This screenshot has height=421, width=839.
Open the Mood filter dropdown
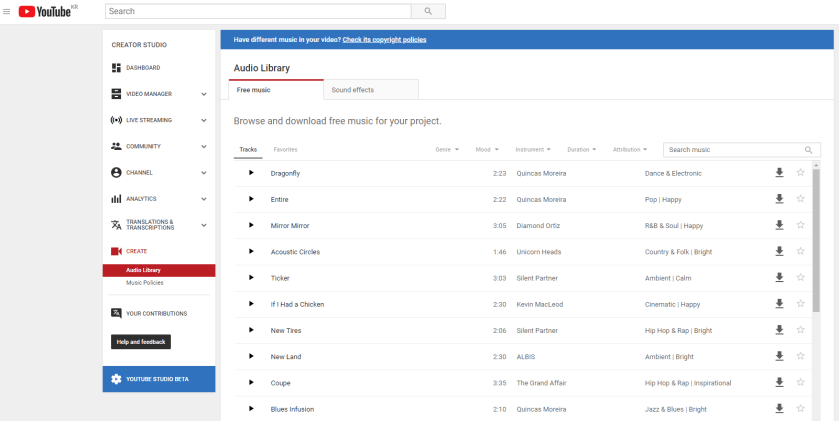pos(487,150)
